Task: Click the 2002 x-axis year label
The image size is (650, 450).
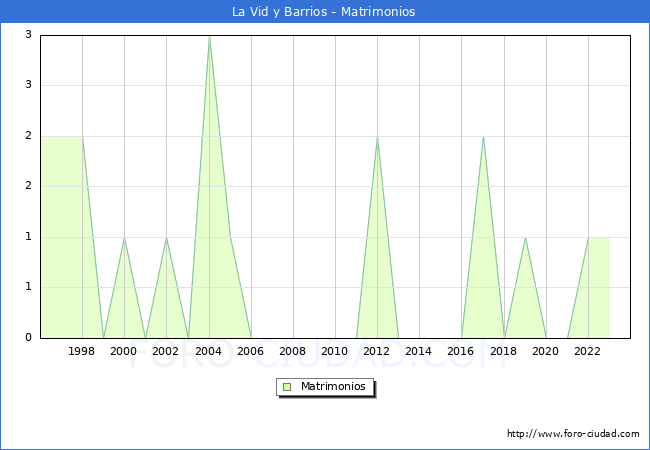Action: coord(166,351)
